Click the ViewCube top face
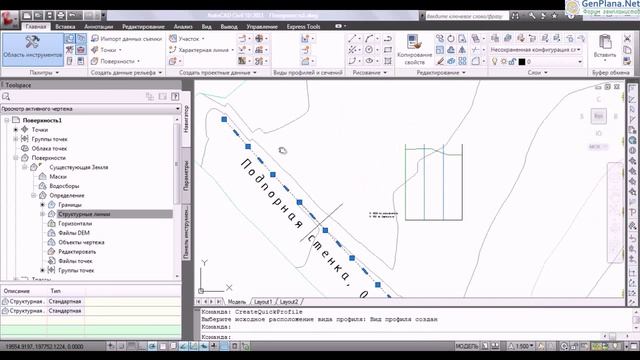 point(598,116)
